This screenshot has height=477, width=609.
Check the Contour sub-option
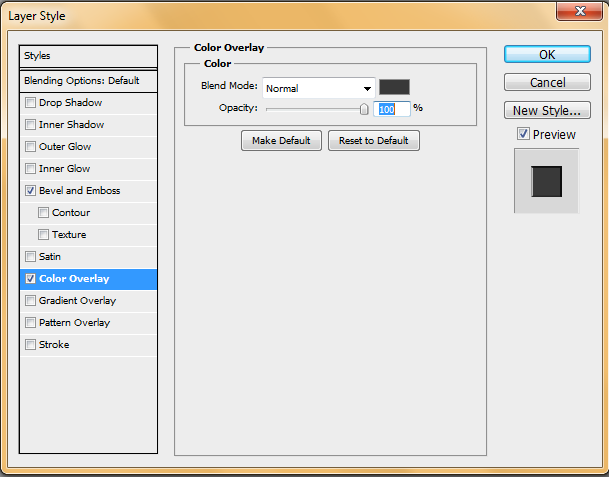43,213
